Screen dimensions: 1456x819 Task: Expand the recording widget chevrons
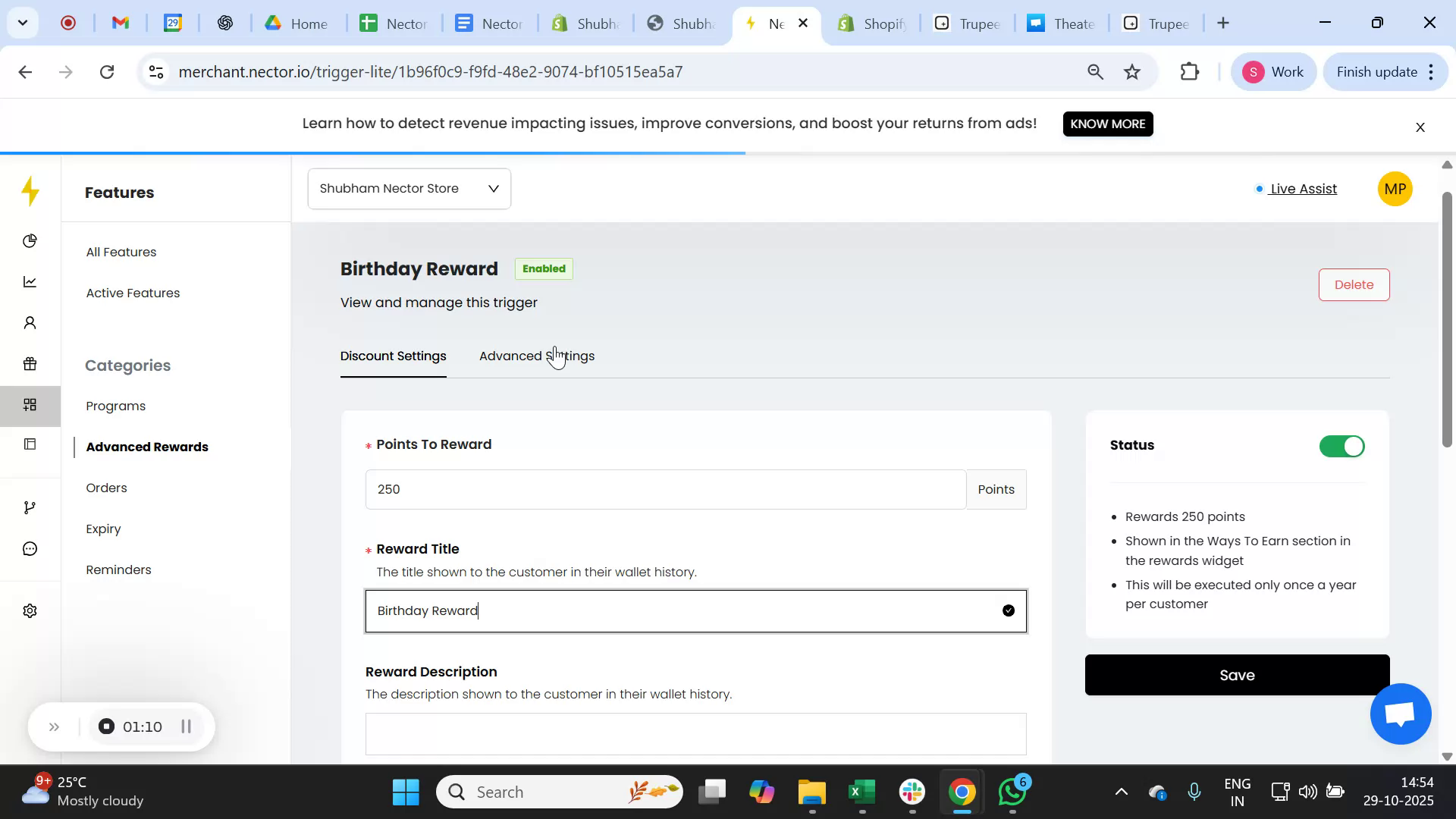pos(54,726)
